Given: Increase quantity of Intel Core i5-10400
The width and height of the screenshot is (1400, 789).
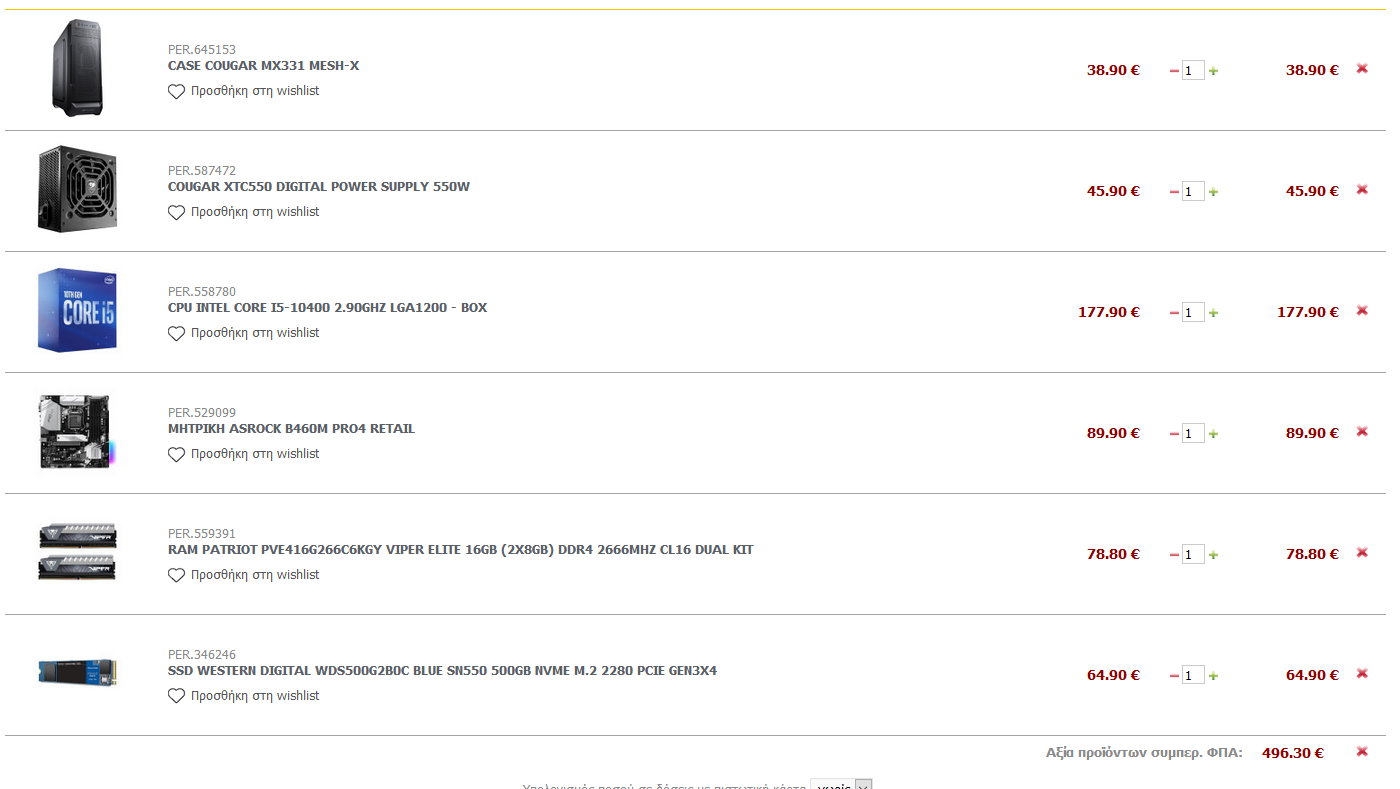Looking at the screenshot, I should click(x=1213, y=313).
